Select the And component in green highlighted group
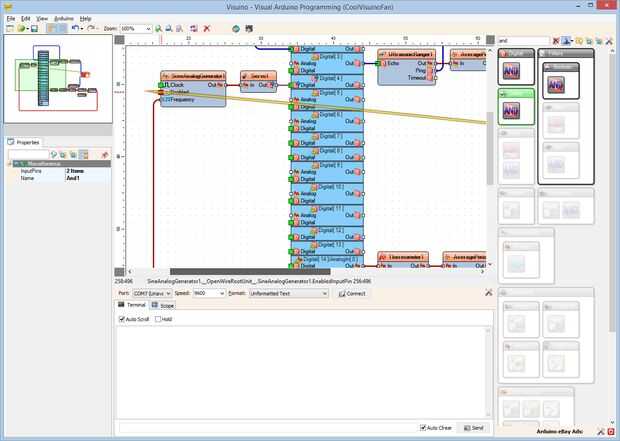Screen dimensions: 620x441 511,111
